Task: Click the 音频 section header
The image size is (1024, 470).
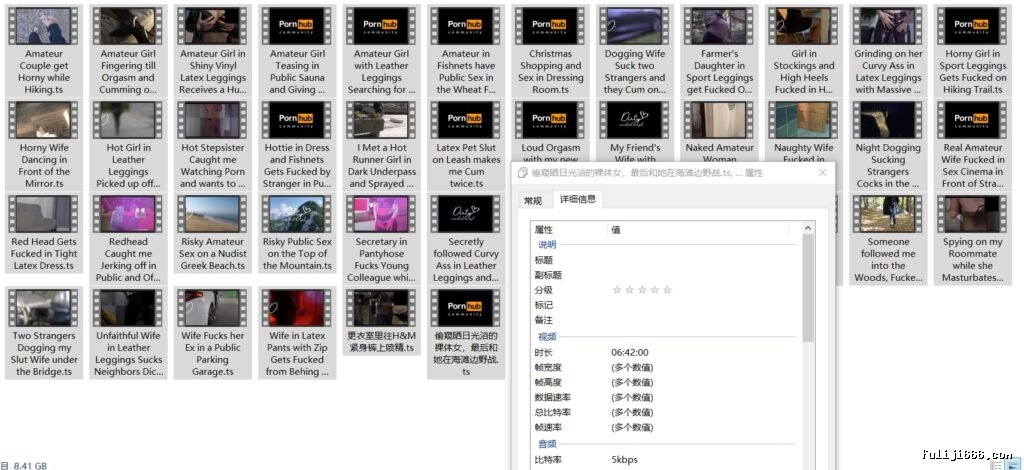Action: click(x=547, y=444)
